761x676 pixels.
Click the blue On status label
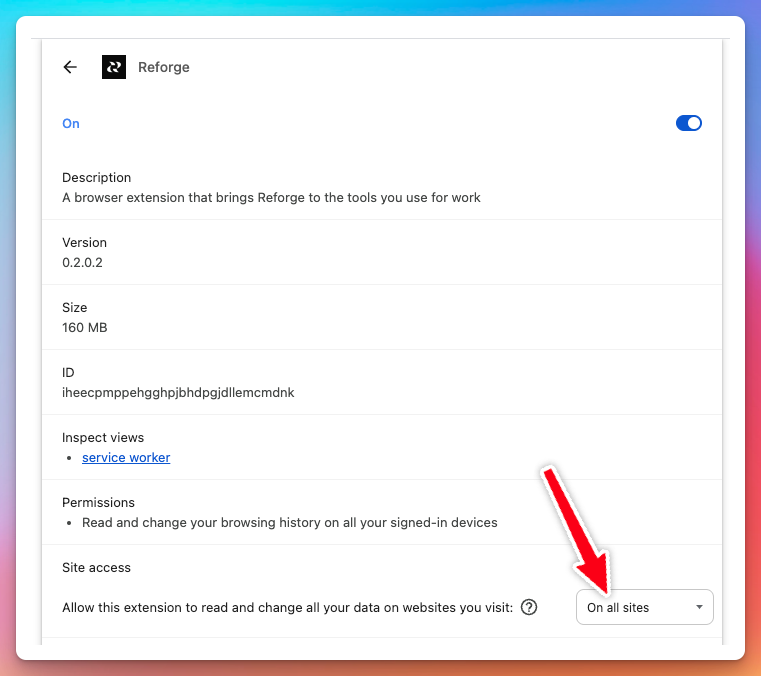71,123
